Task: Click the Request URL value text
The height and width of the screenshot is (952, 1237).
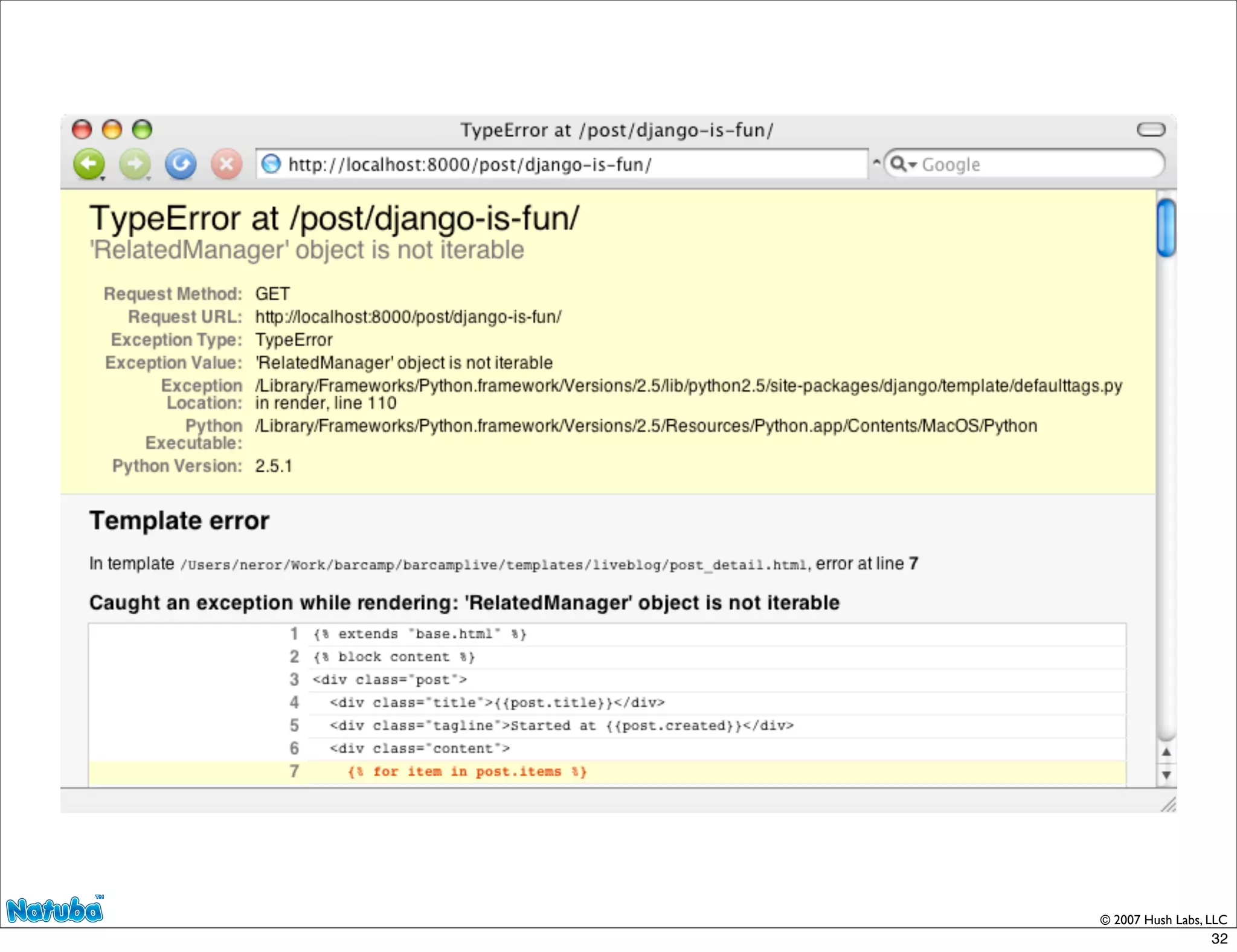Action: tap(408, 317)
